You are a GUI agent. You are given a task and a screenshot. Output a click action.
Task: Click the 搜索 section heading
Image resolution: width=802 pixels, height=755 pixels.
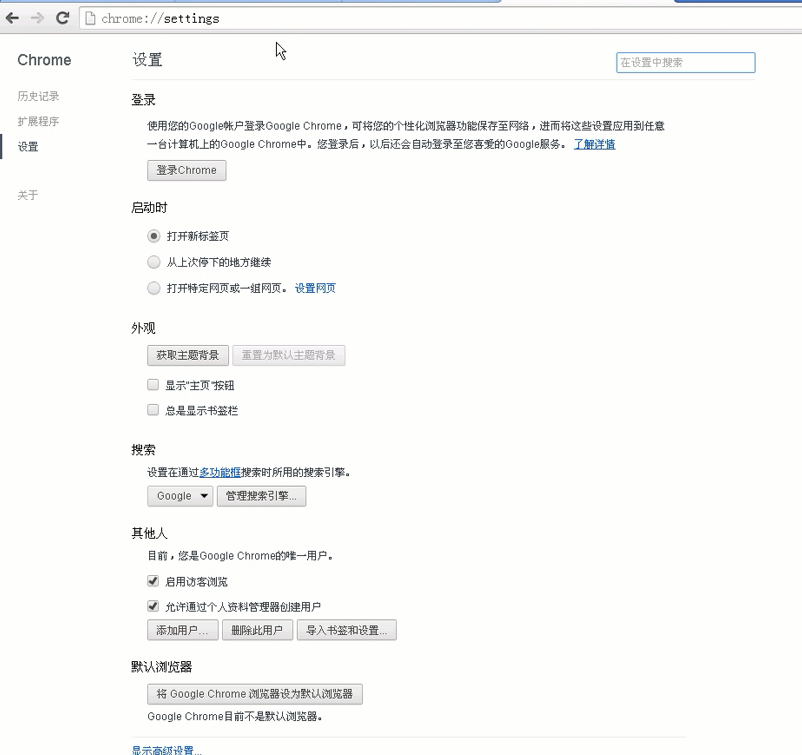click(143, 450)
